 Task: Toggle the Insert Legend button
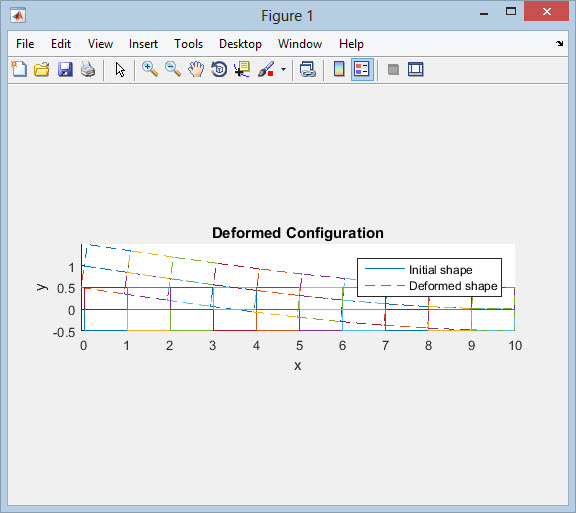tap(362, 69)
